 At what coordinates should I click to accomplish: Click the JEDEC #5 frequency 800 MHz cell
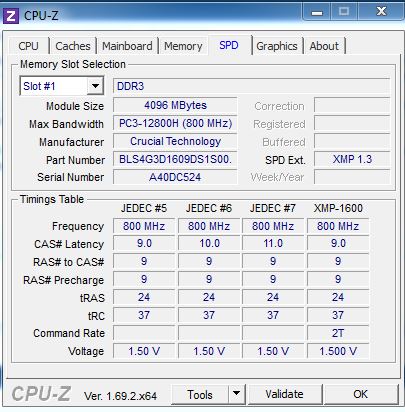144,226
